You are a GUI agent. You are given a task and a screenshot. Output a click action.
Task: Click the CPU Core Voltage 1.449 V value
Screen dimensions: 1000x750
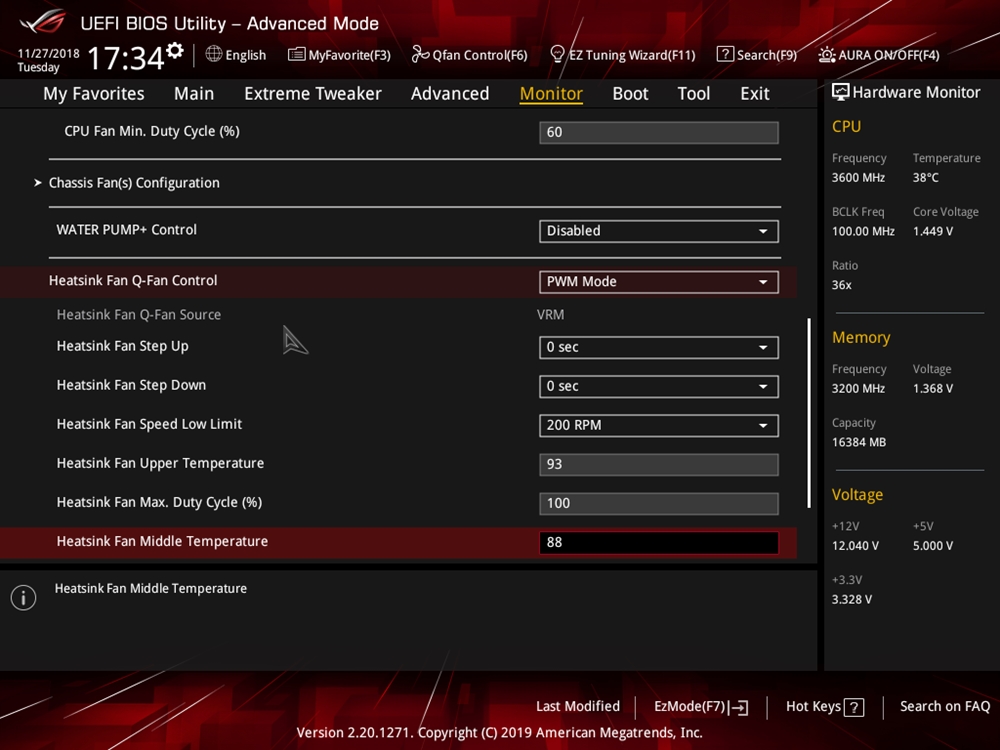point(932,232)
